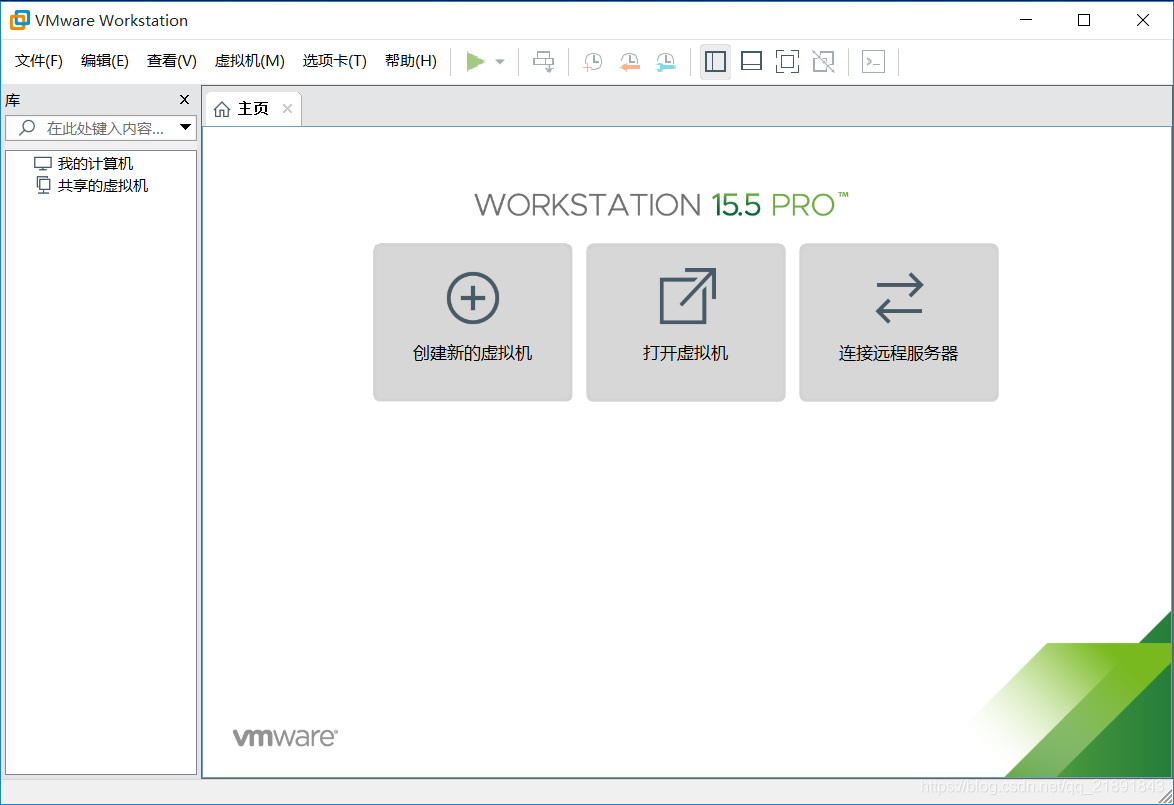The width and height of the screenshot is (1174, 805).
Task: Toggle the library sidebar view icon
Action: click(x=715, y=61)
